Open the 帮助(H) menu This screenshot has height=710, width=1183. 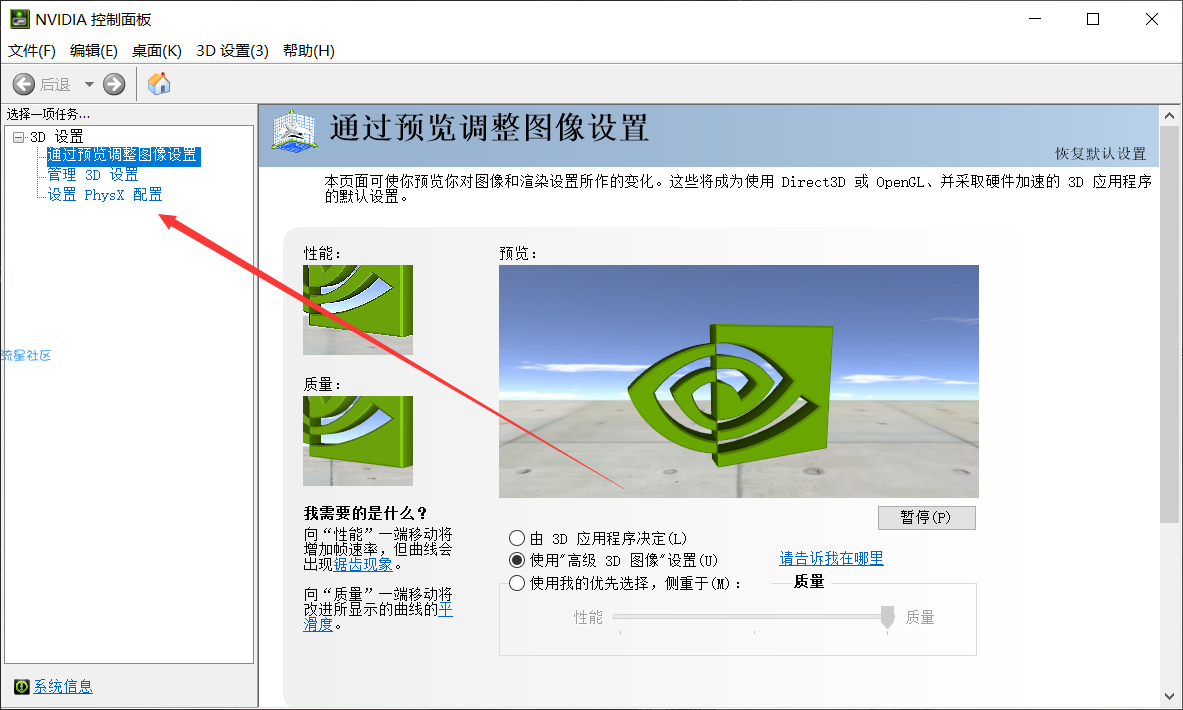[x=309, y=51]
